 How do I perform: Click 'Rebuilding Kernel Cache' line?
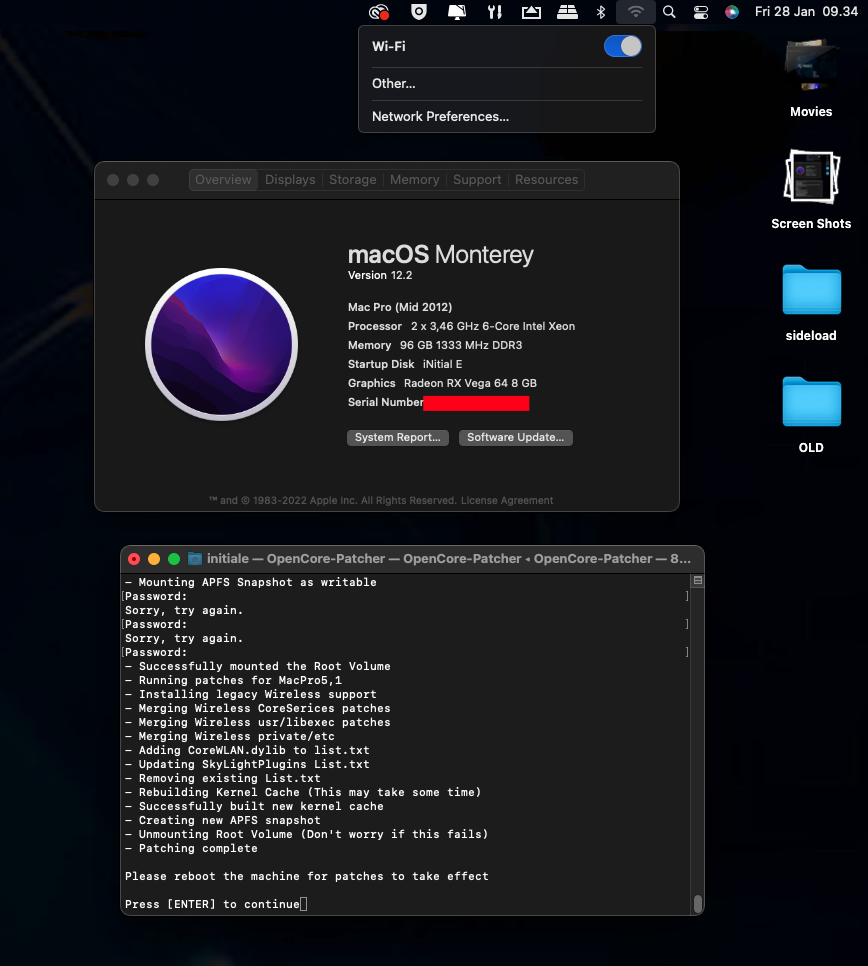(x=303, y=792)
